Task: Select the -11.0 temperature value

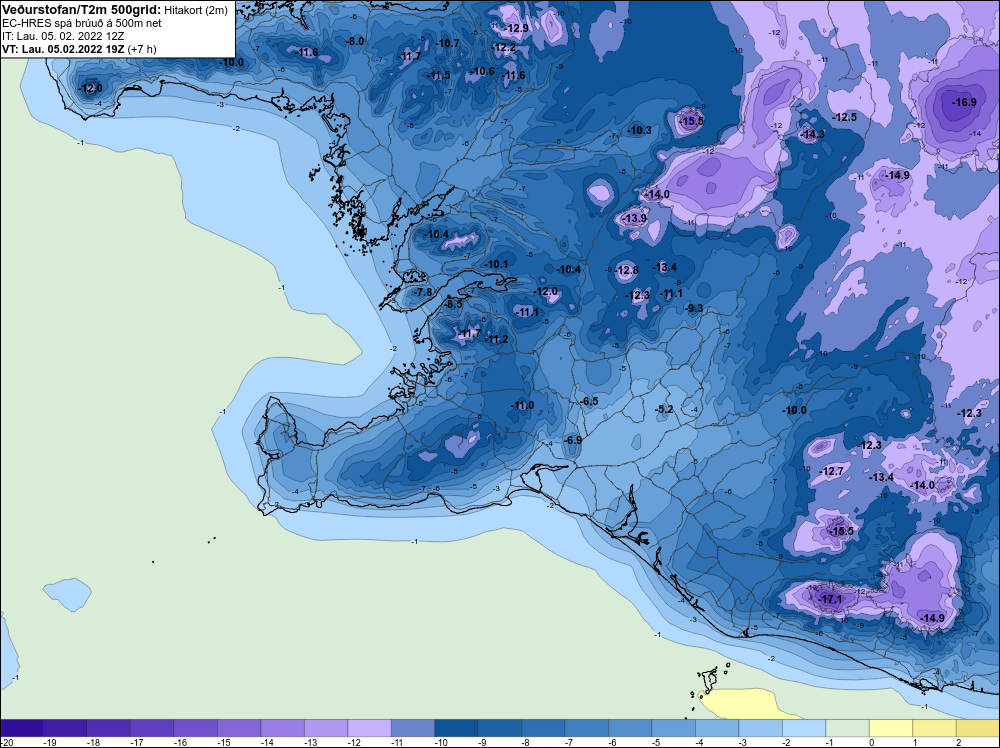Action: coord(522,406)
